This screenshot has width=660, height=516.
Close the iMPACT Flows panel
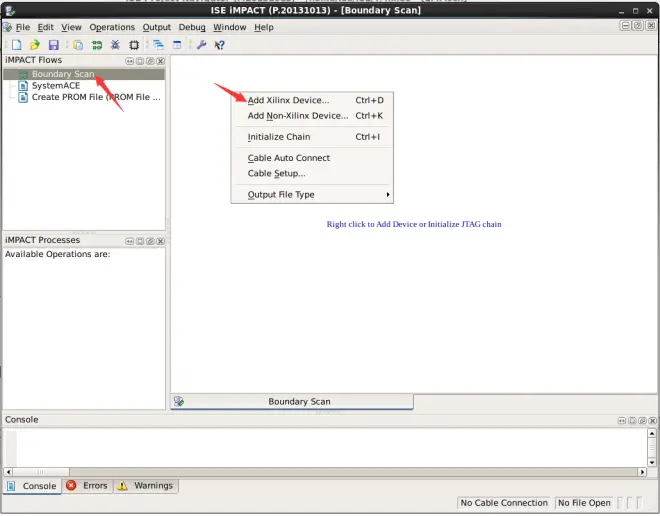point(159,61)
